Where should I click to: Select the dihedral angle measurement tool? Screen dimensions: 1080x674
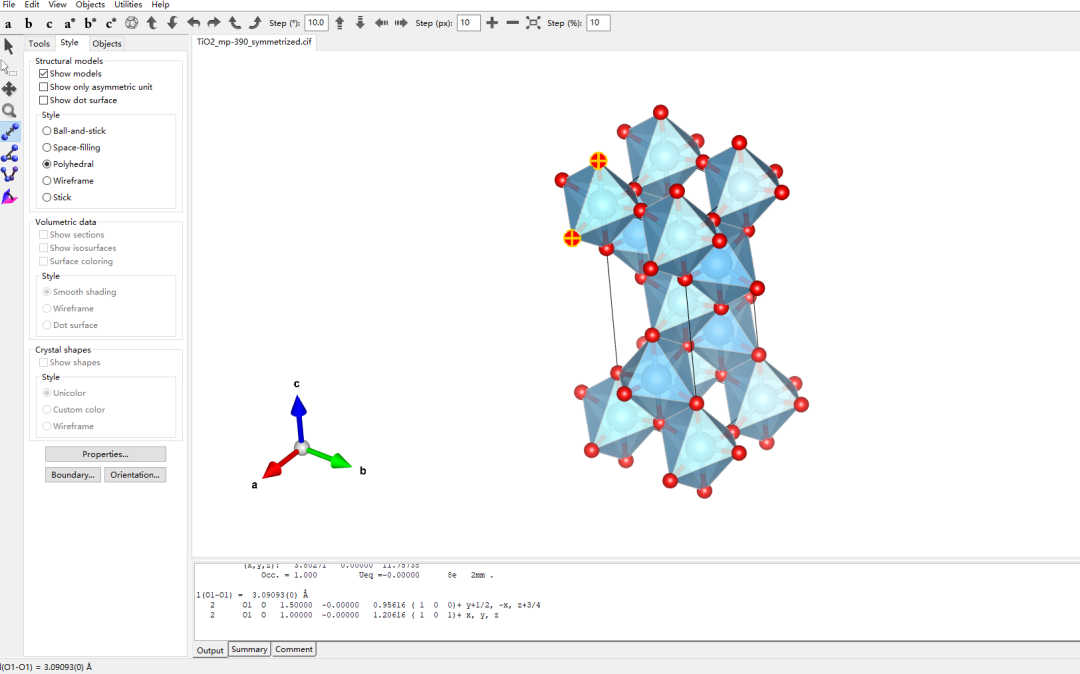pyautogui.click(x=9, y=174)
